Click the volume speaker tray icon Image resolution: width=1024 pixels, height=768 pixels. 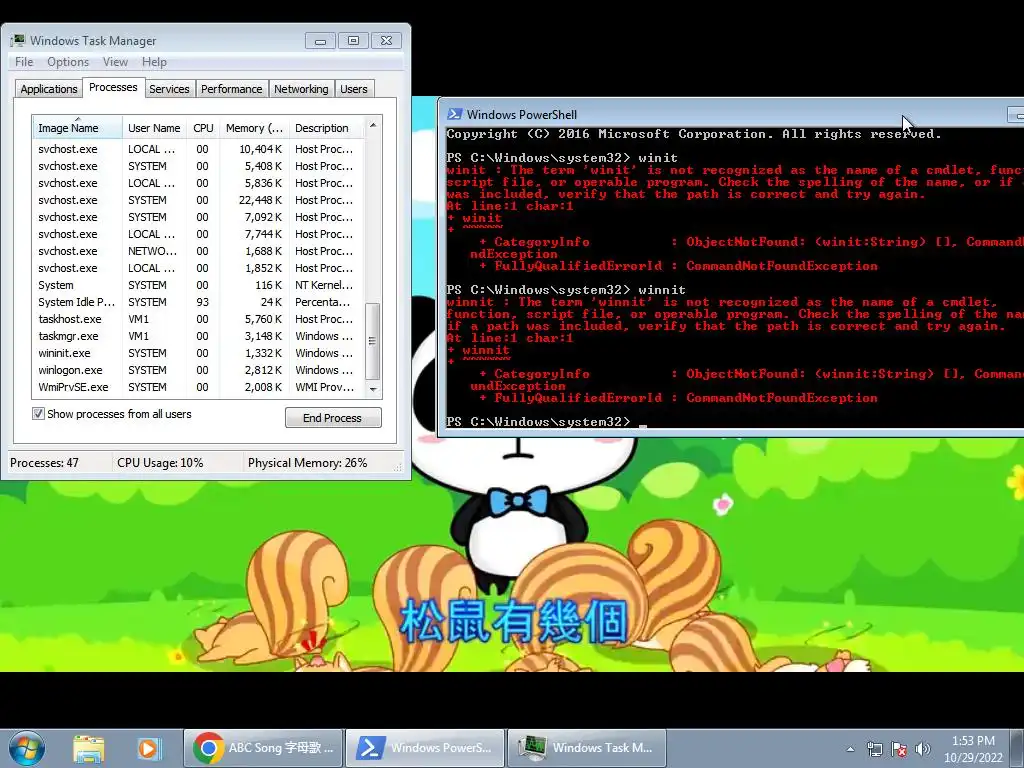922,749
